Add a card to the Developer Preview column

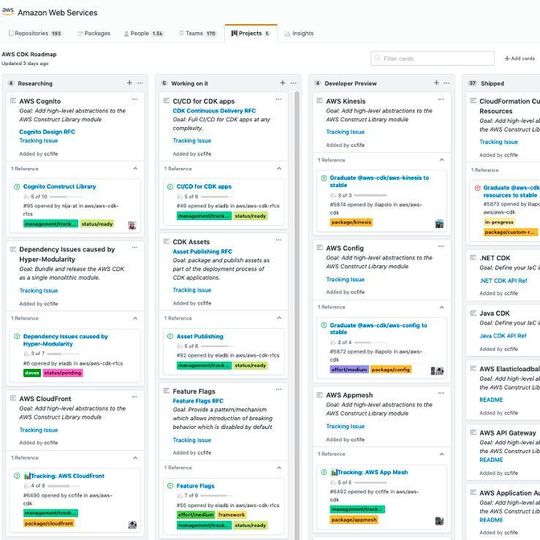click(436, 83)
